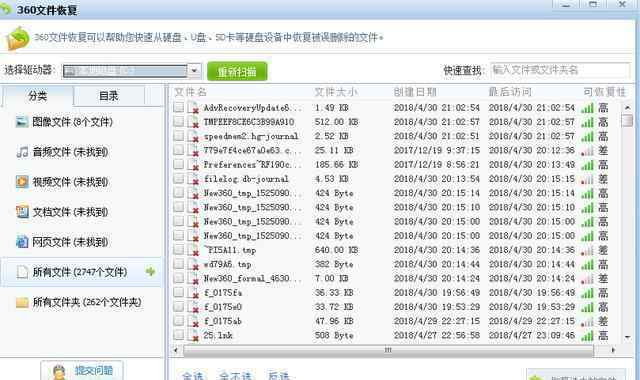This screenshot has height=380, width=640.
Task: Click the green arrow beside all files
Action: (150, 271)
